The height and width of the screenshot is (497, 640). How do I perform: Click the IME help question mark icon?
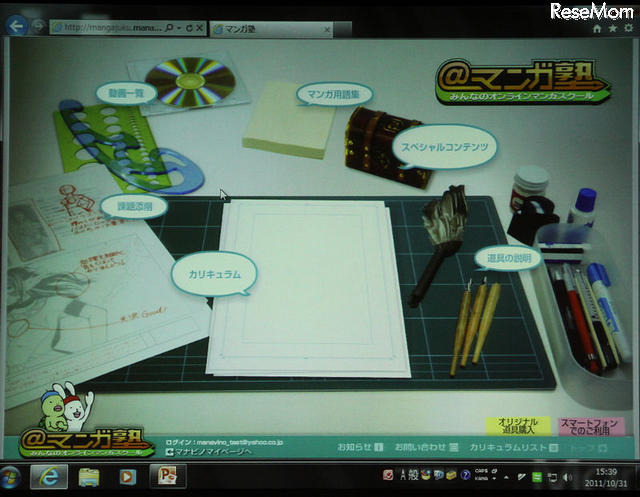(x=465, y=475)
